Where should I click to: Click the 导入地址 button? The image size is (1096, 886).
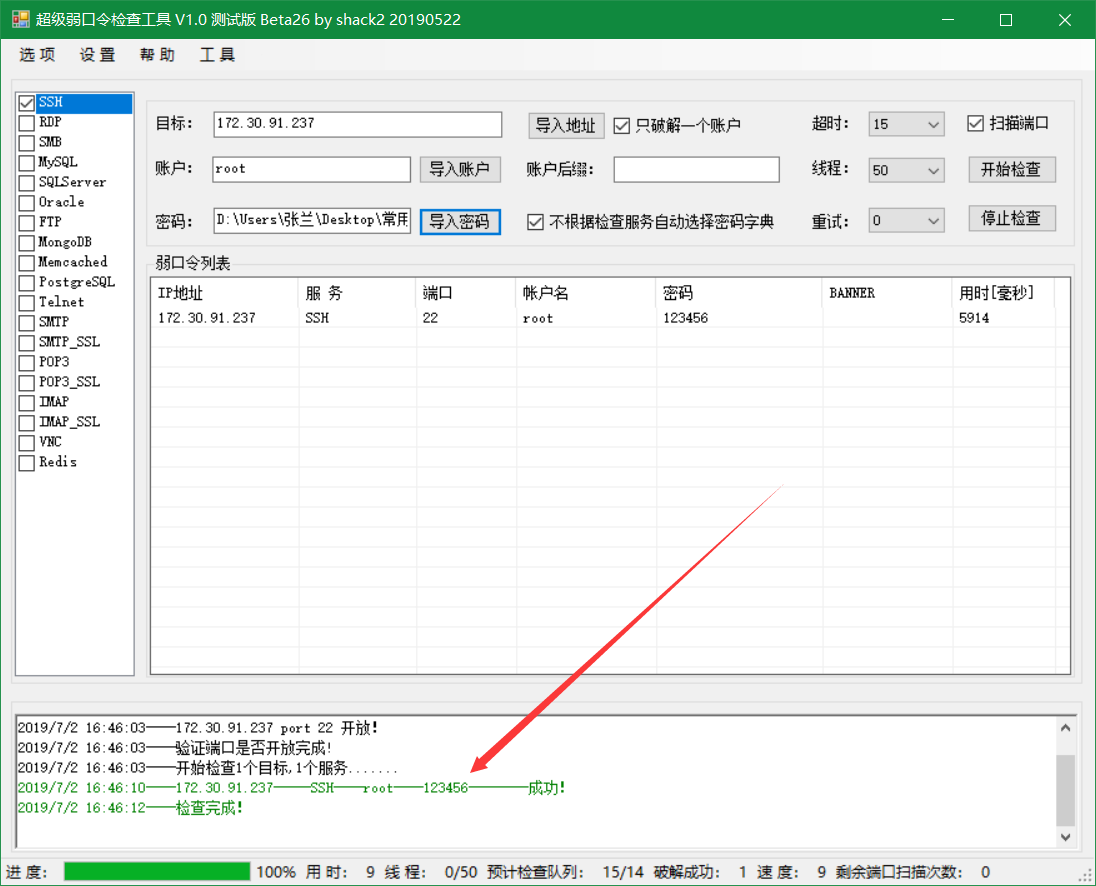[x=565, y=126]
